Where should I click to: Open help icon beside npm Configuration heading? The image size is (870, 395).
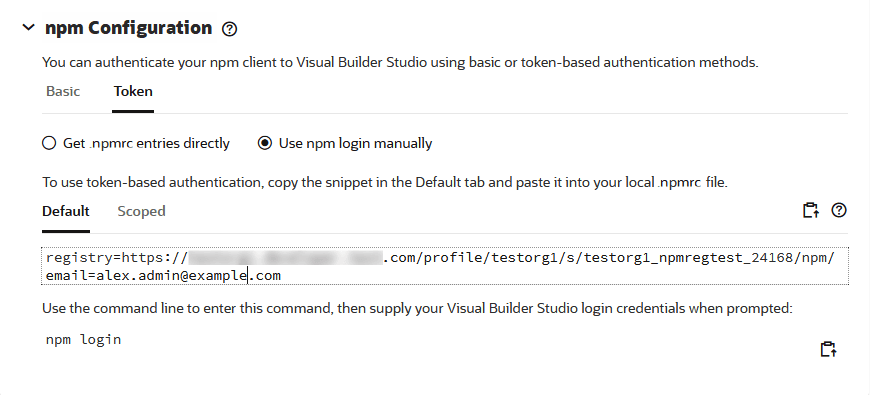point(229,29)
